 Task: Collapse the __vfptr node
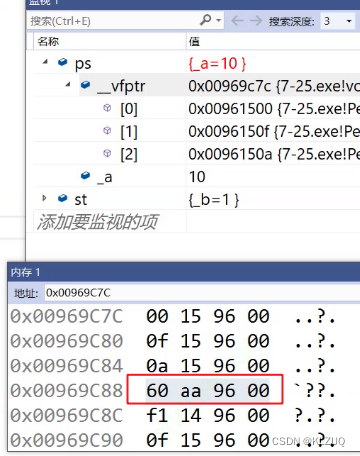(68, 85)
